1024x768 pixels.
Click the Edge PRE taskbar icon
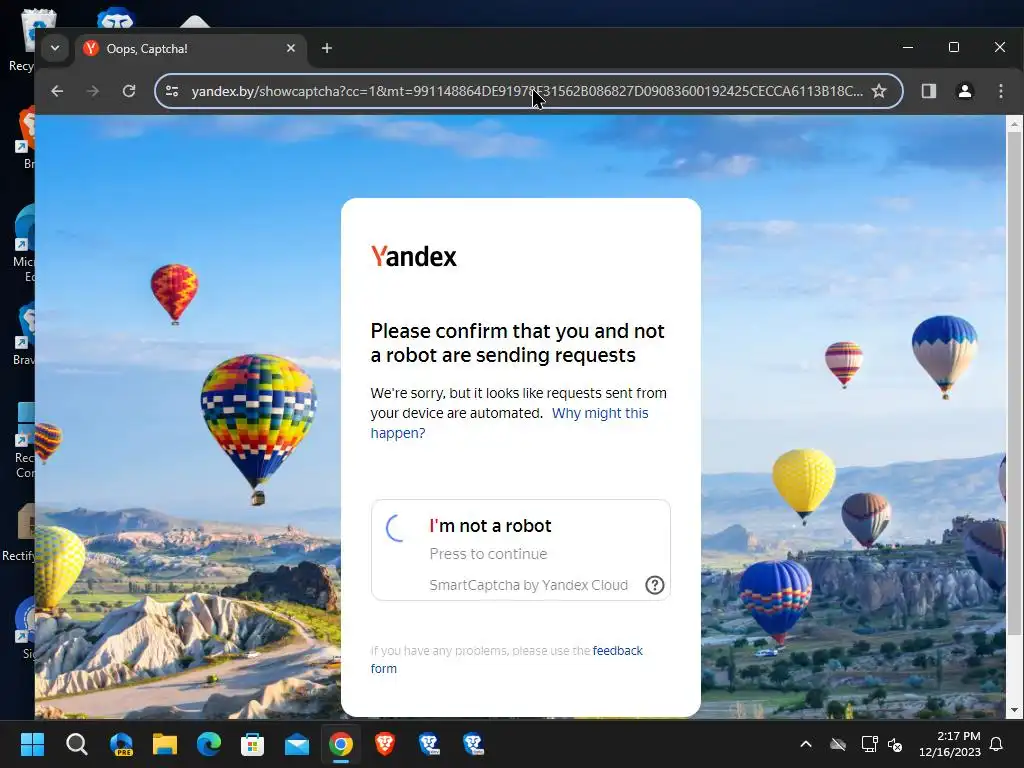pos(121,744)
